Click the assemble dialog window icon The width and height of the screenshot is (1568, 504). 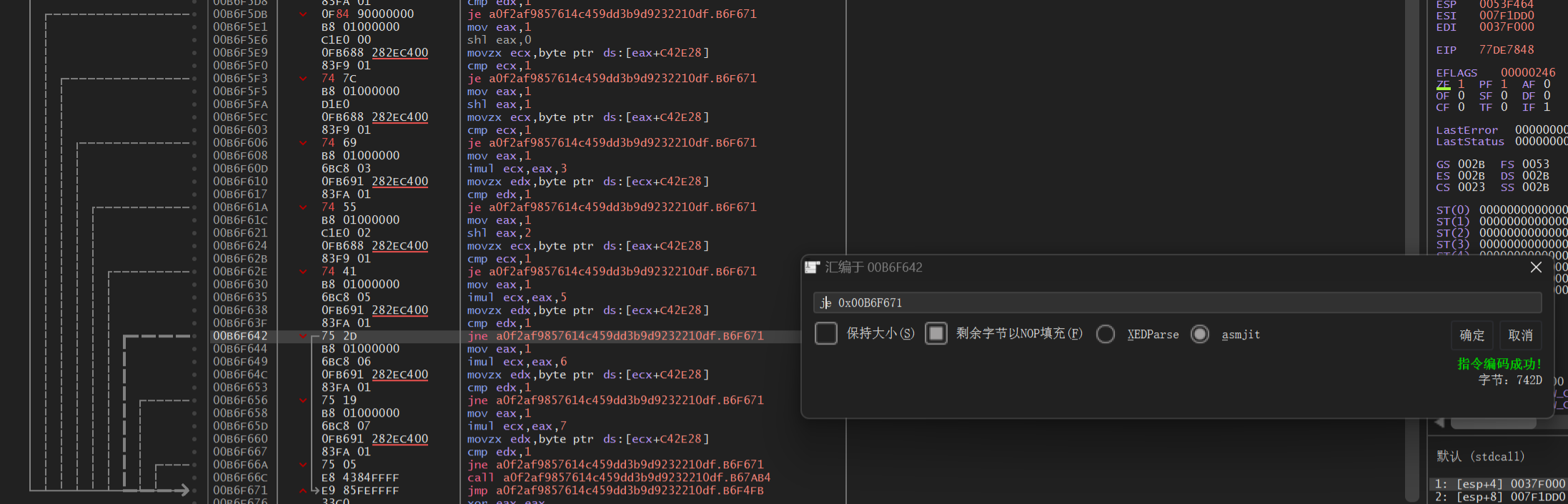click(x=812, y=267)
